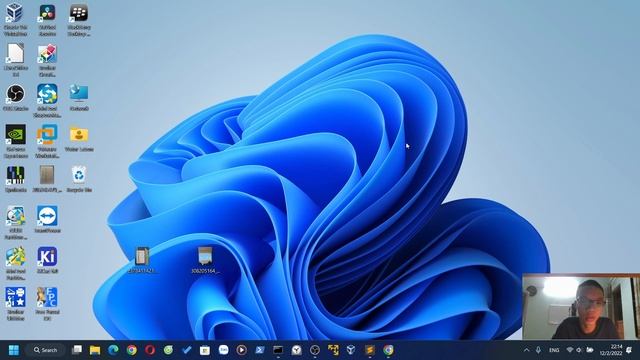The height and width of the screenshot is (360, 640).
Task: Click the volume speaker tray icon
Action: tap(579, 350)
